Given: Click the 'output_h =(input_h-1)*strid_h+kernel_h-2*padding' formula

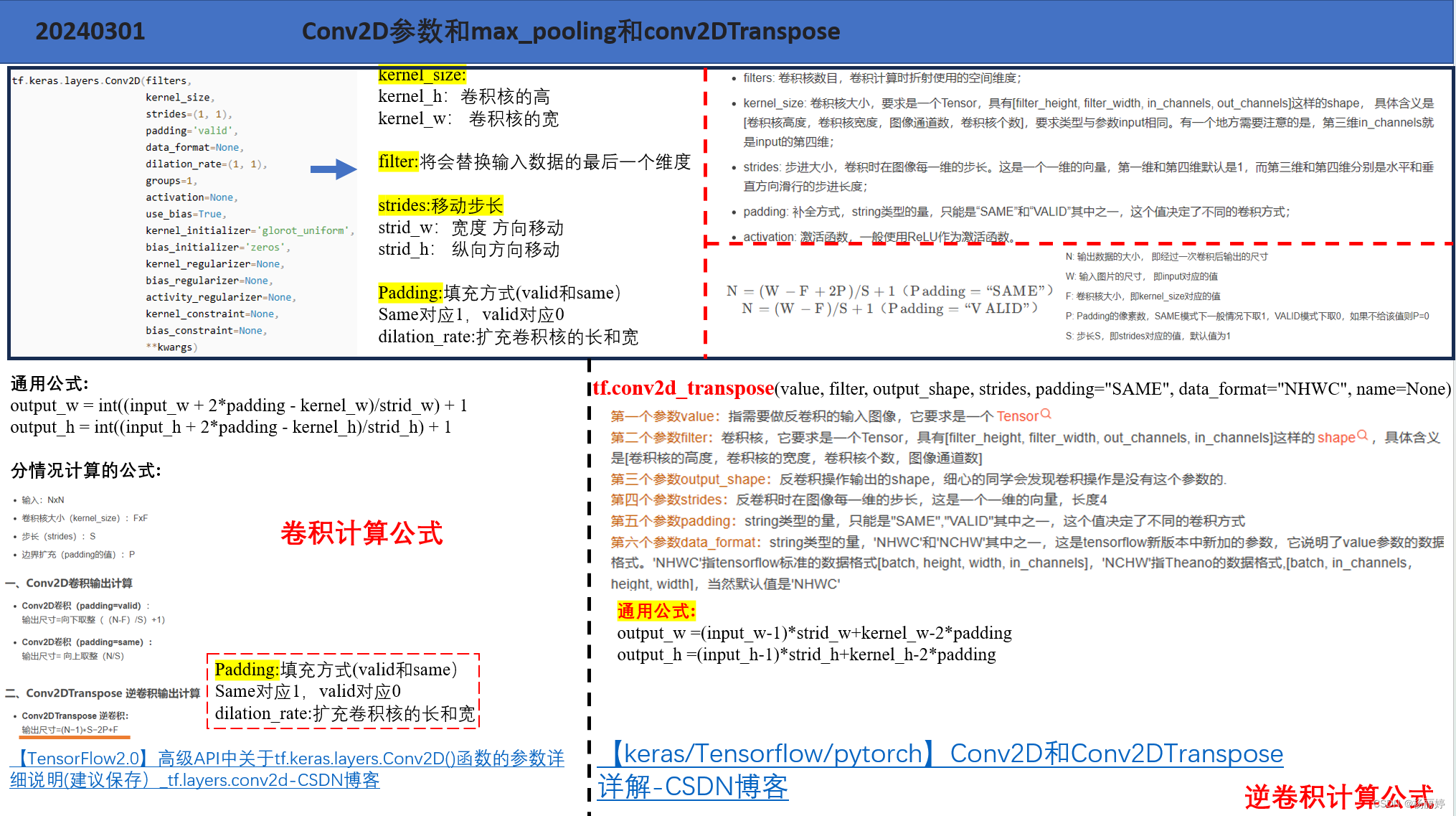Looking at the screenshot, I should [807, 655].
